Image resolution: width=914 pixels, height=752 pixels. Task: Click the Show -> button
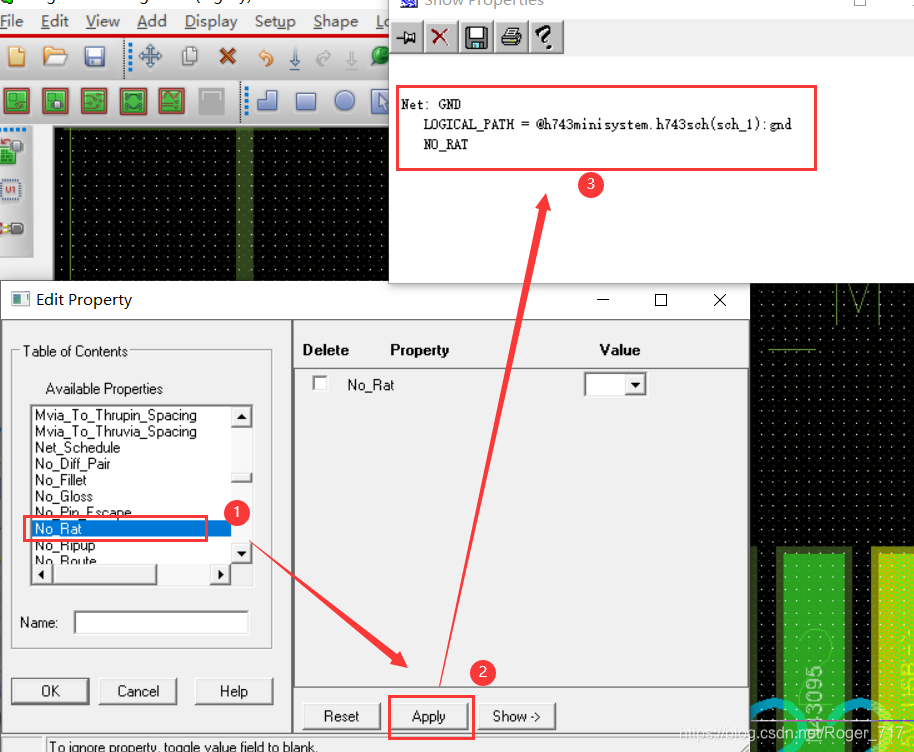[516, 716]
